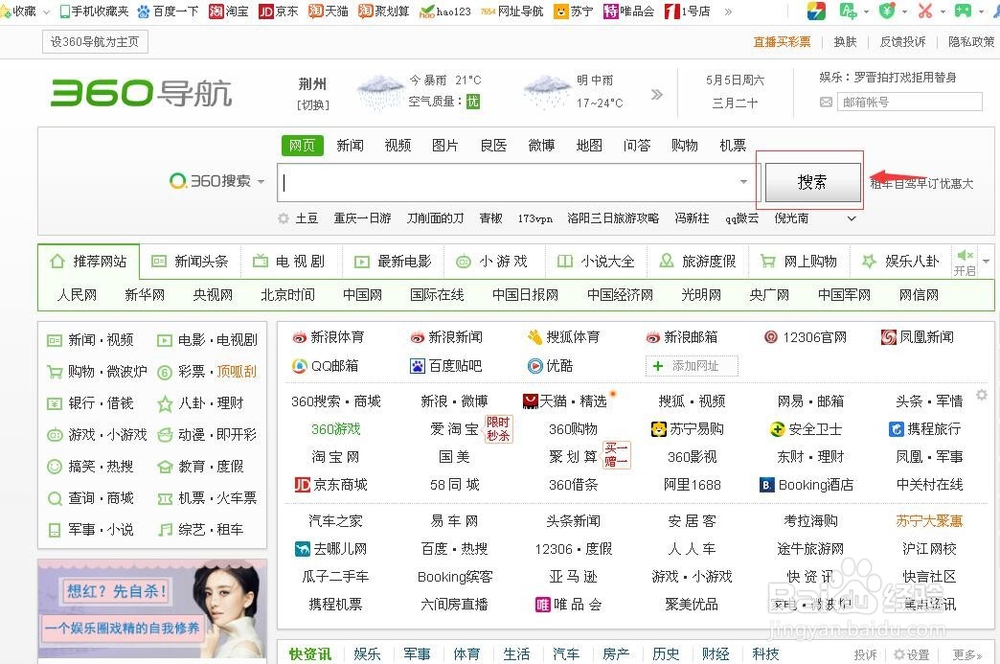Open the 电视剧 category tab
The height and width of the screenshot is (664, 1000).
pyautogui.click(x=289, y=262)
